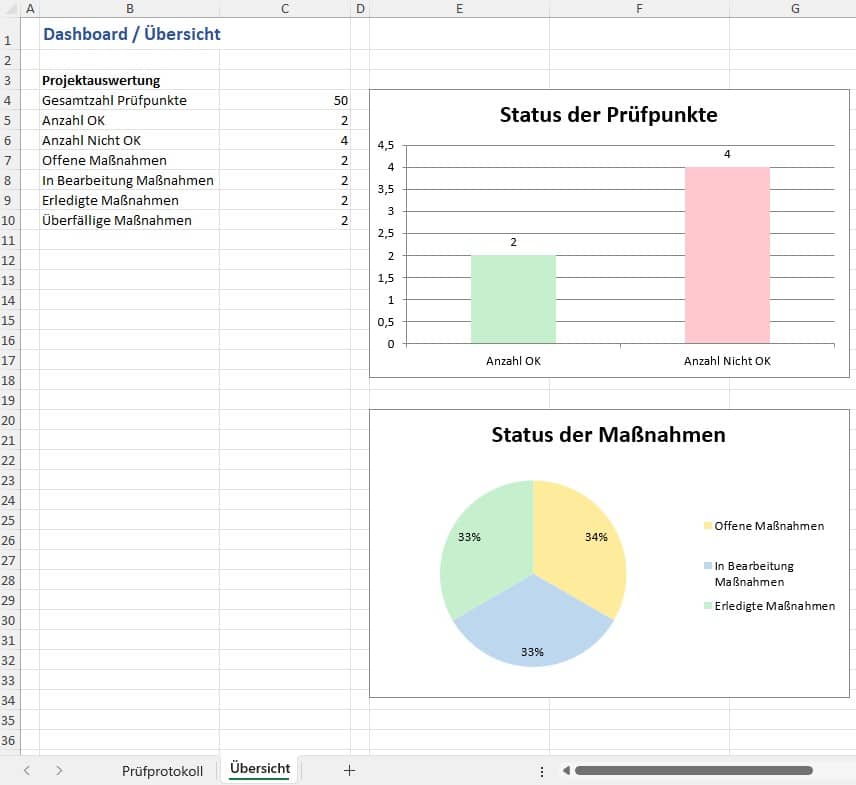Image resolution: width=856 pixels, height=785 pixels.
Task: Add a new sheet with plus icon
Action: point(349,770)
